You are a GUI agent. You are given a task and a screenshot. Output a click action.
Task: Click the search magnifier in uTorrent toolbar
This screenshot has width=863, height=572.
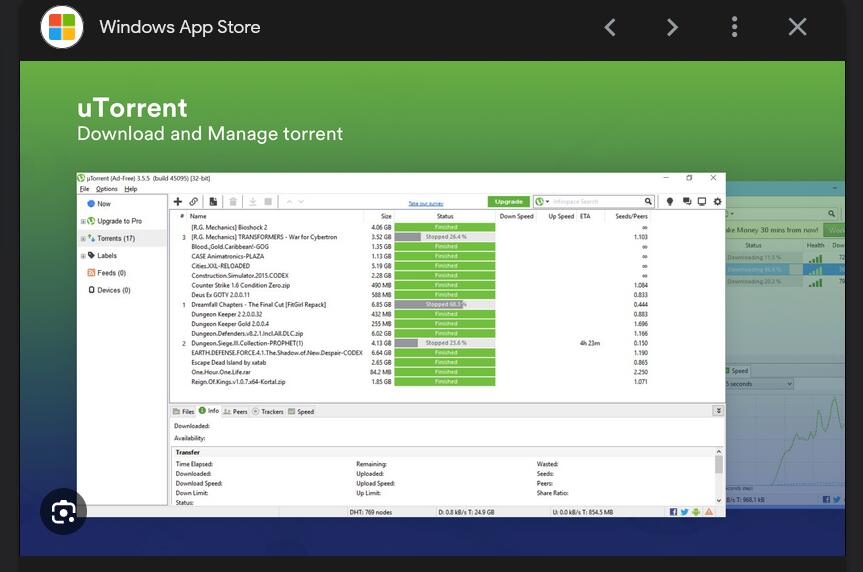coord(648,201)
